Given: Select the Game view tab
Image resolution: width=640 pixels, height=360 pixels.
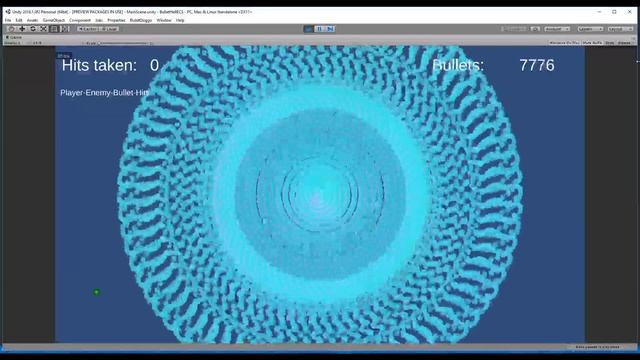Looking at the screenshot, I should pos(14,37).
